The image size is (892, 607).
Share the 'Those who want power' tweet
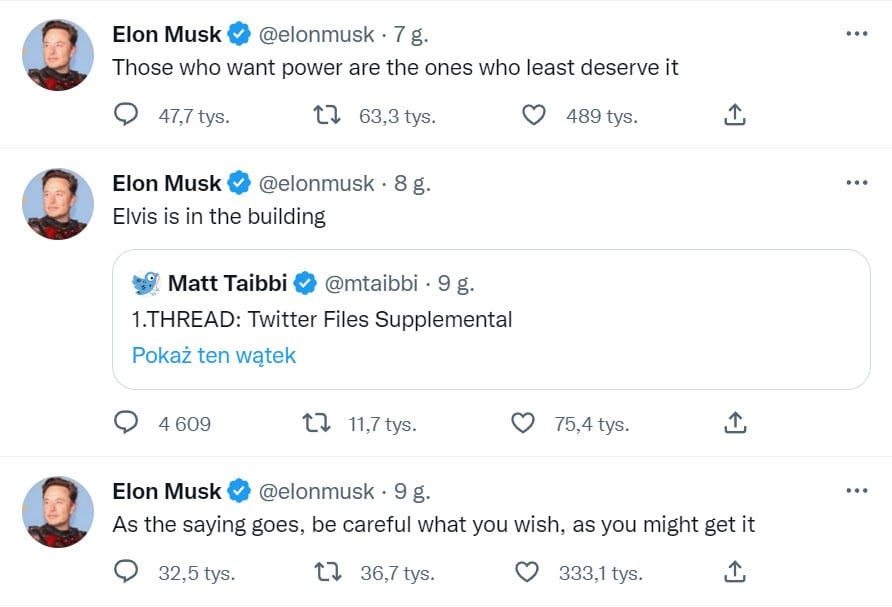[x=734, y=114]
